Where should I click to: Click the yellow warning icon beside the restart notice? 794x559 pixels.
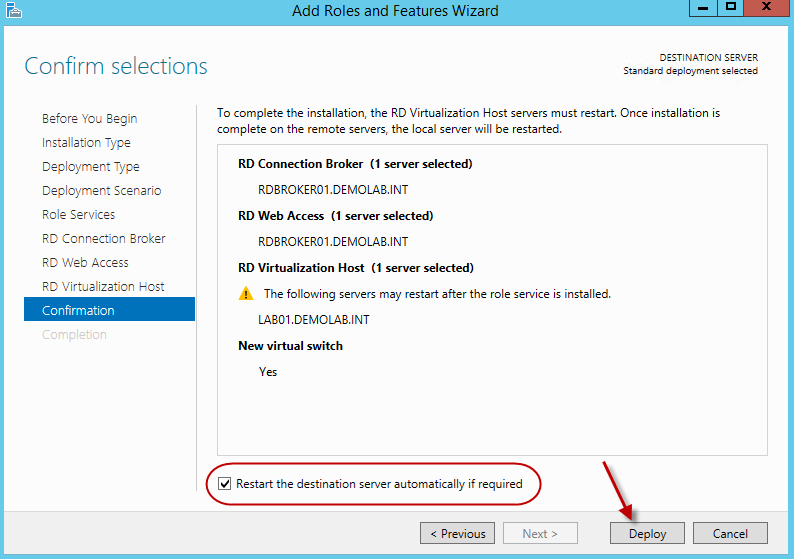click(x=246, y=294)
